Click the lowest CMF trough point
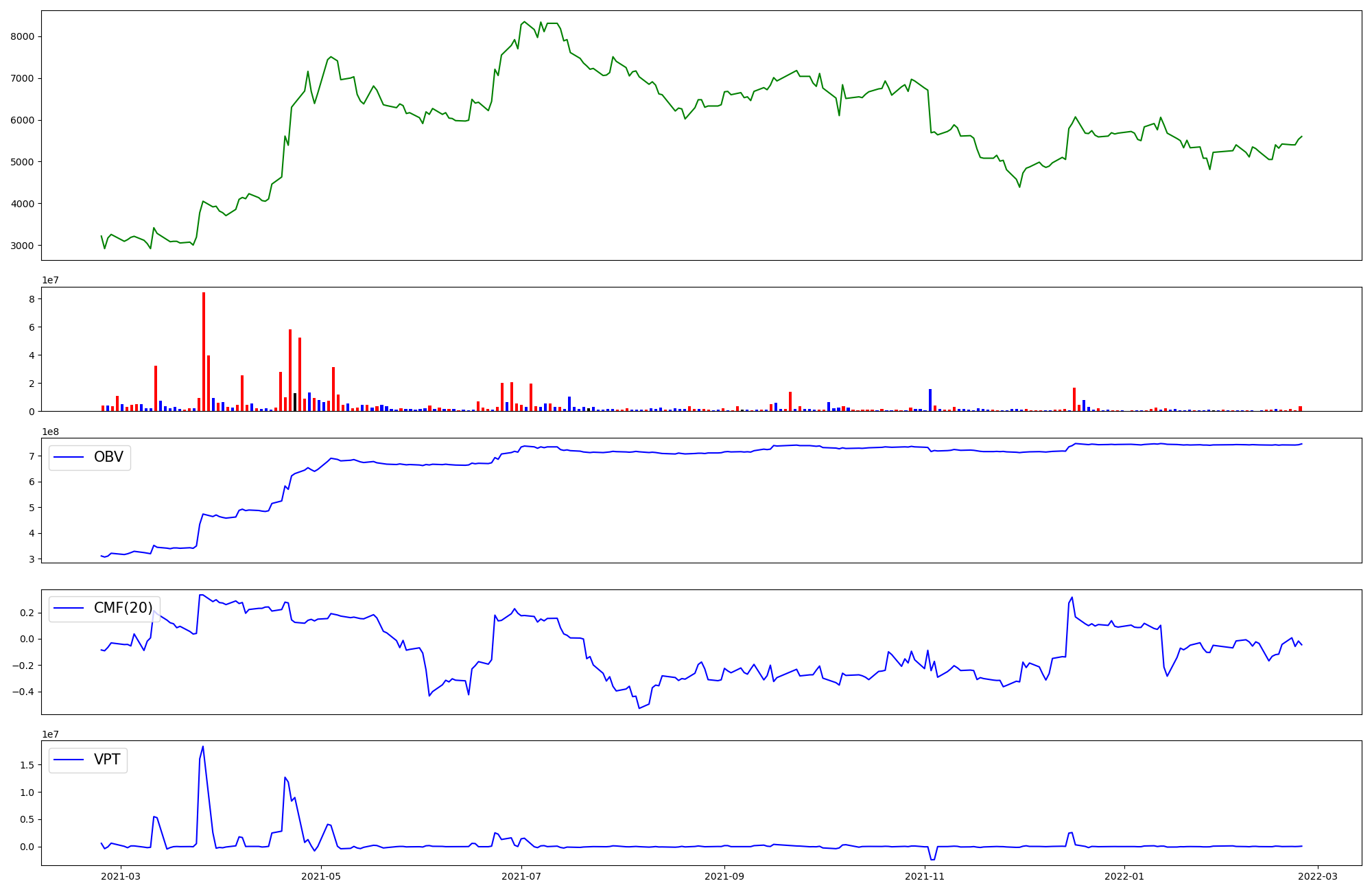1372x892 pixels. [639, 708]
